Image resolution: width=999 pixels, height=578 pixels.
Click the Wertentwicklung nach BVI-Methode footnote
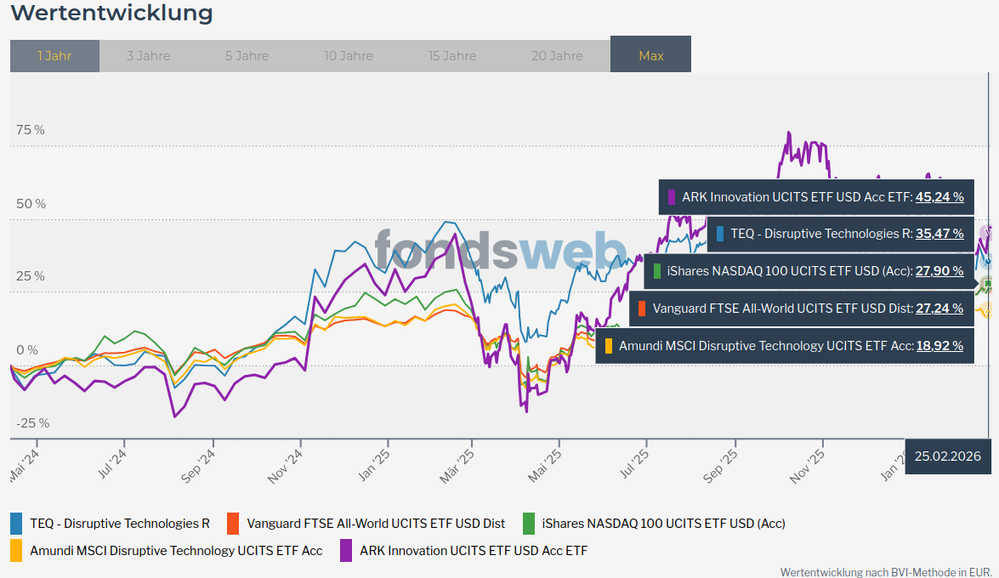886,572
